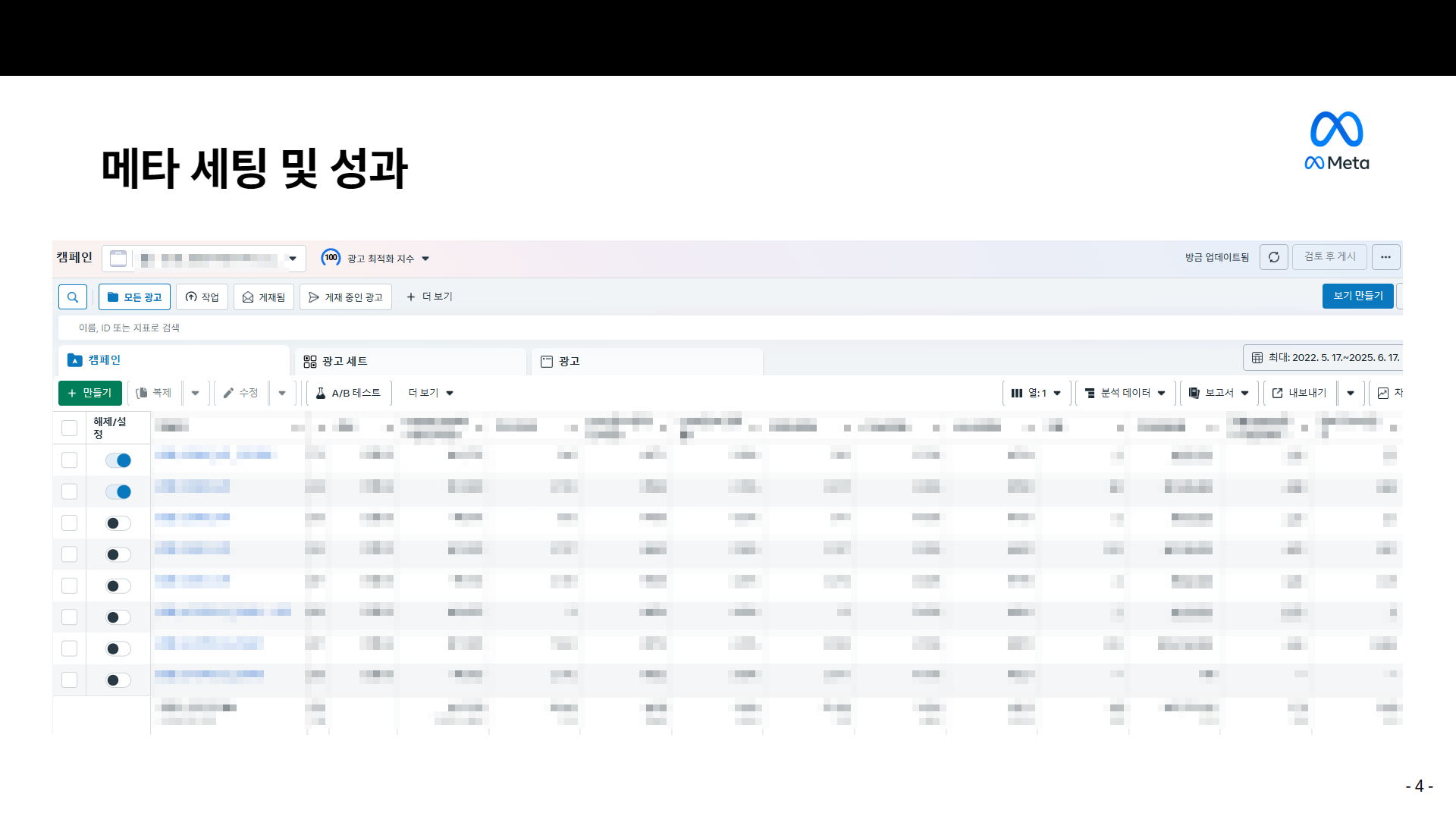Expand the 내보내기 dropdown arrow
The height and width of the screenshot is (819, 1456).
1351,393
